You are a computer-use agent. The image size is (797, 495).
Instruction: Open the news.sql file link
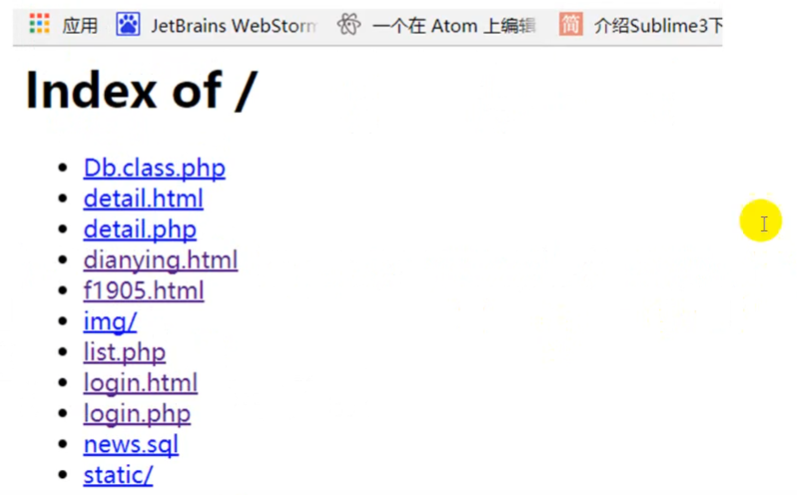[131, 445]
